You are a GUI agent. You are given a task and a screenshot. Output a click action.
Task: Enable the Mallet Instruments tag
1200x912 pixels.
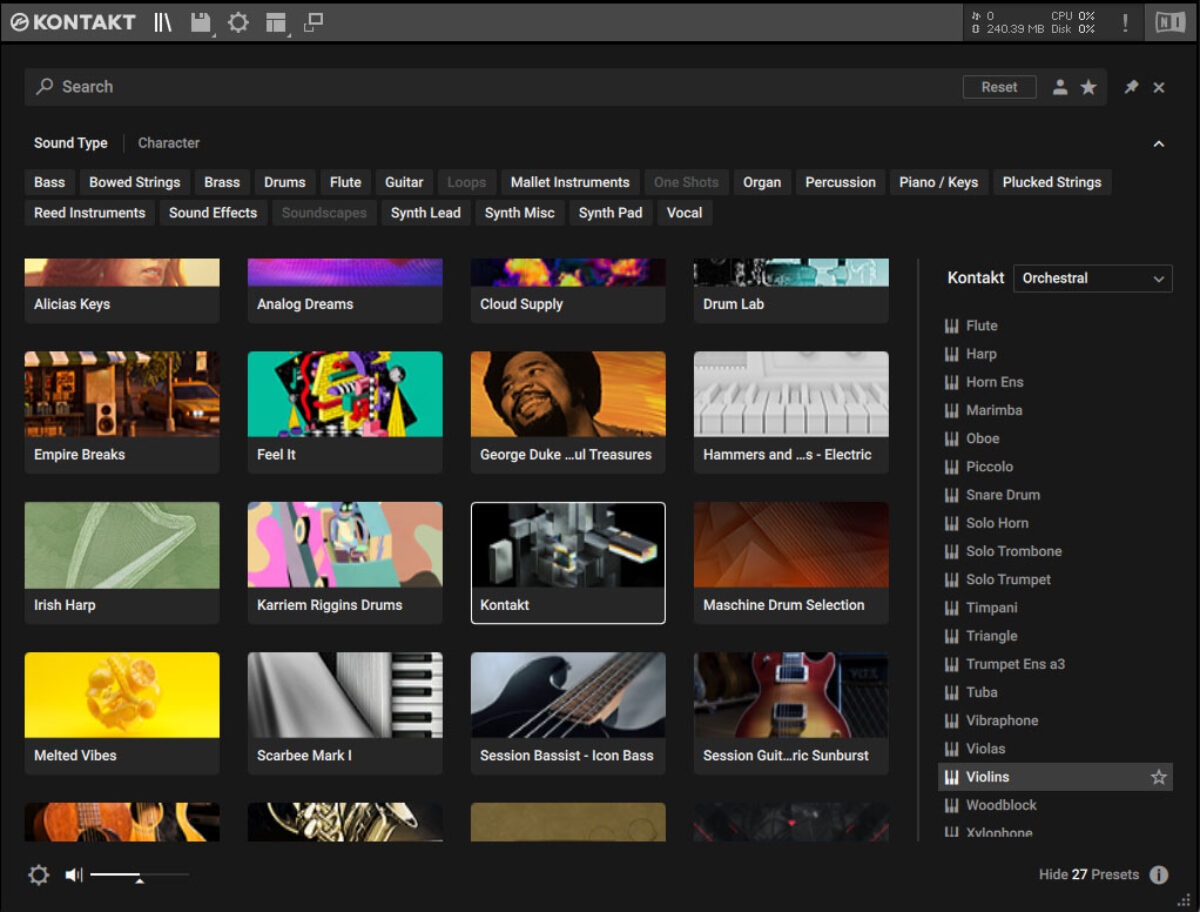pyautogui.click(x=570, y=182)
